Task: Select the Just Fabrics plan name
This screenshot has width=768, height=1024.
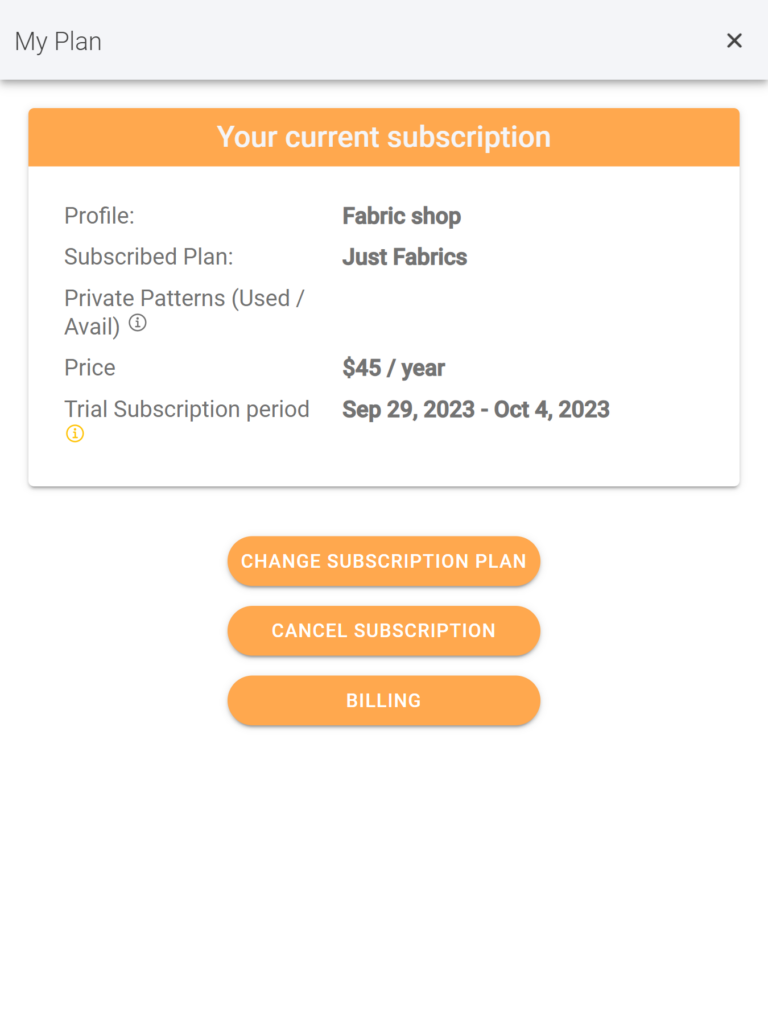Action: [405, 257]
